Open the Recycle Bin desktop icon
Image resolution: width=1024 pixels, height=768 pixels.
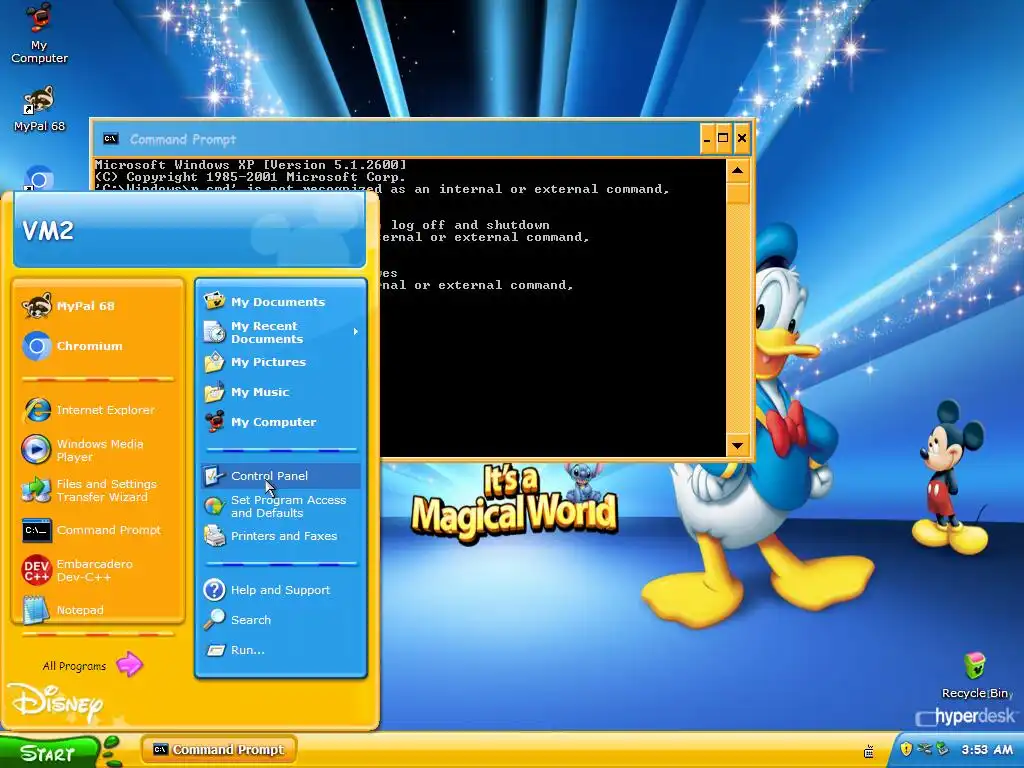(x=974, y=675)
